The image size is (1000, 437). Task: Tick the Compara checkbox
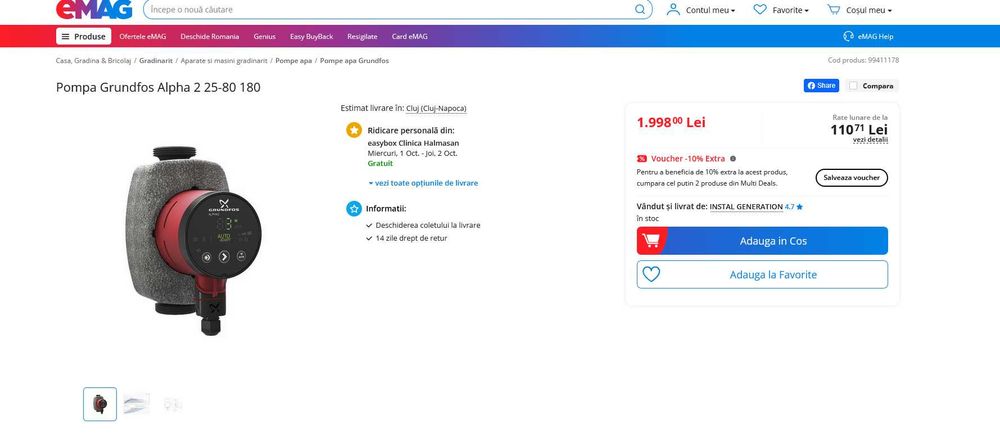[853, 85]
